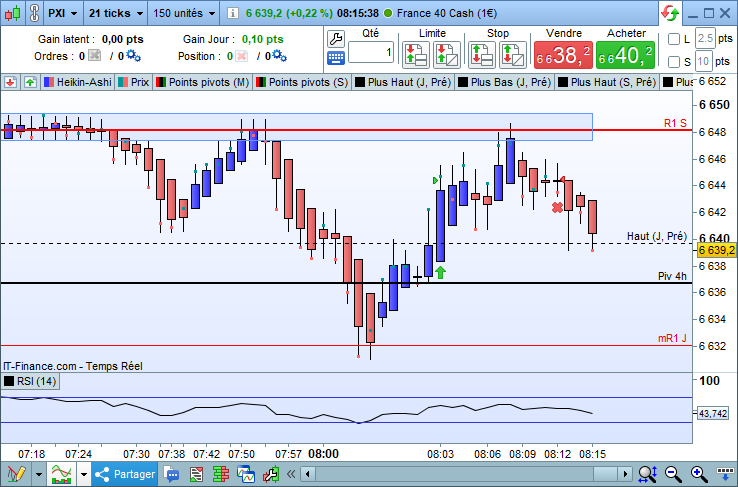Click the Vendre sell price button
The height and width of the screenshot is (487, 738).
pyautogui.click(x=563, y=55)
